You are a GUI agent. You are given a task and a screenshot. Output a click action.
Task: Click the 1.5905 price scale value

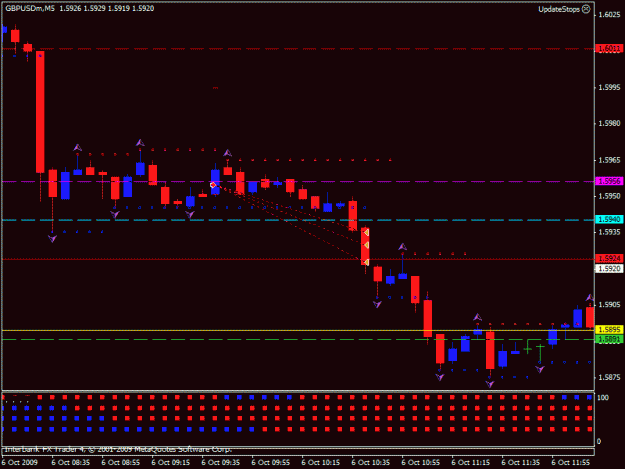point(609,305)
